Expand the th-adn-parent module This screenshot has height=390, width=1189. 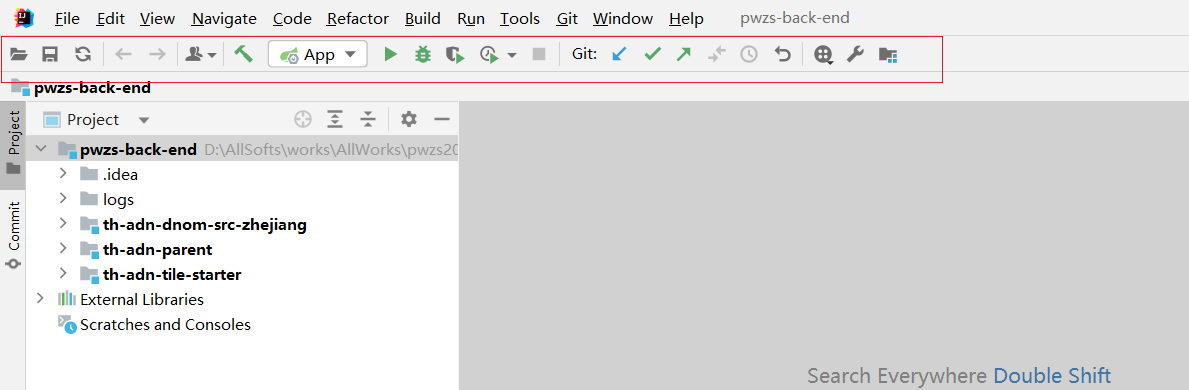(64, 249)
